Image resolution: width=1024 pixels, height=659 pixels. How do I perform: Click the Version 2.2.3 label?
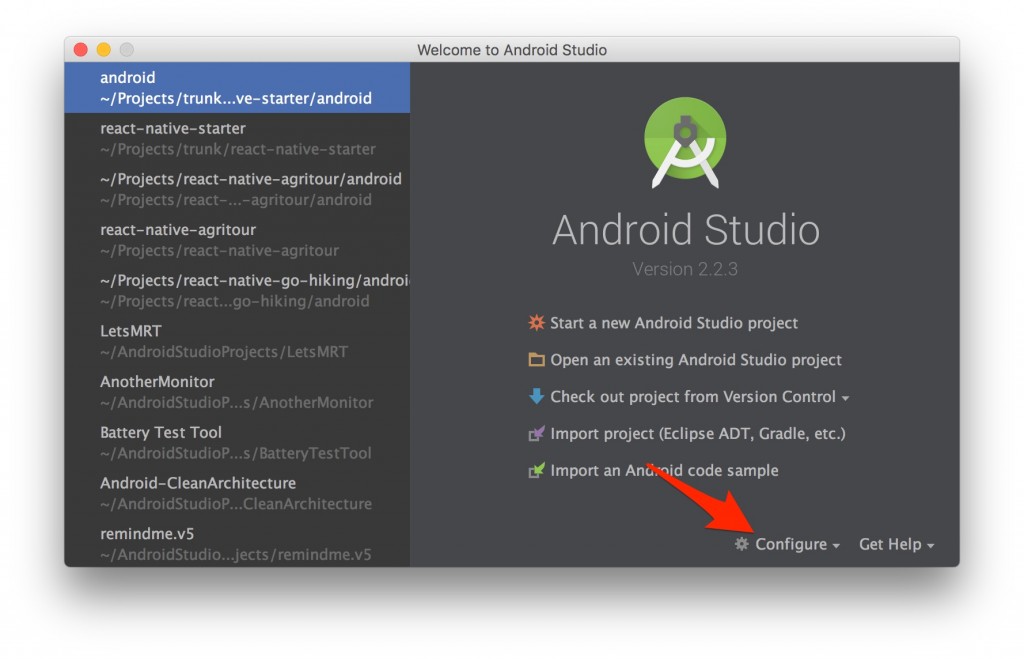(x=685, y=269)
